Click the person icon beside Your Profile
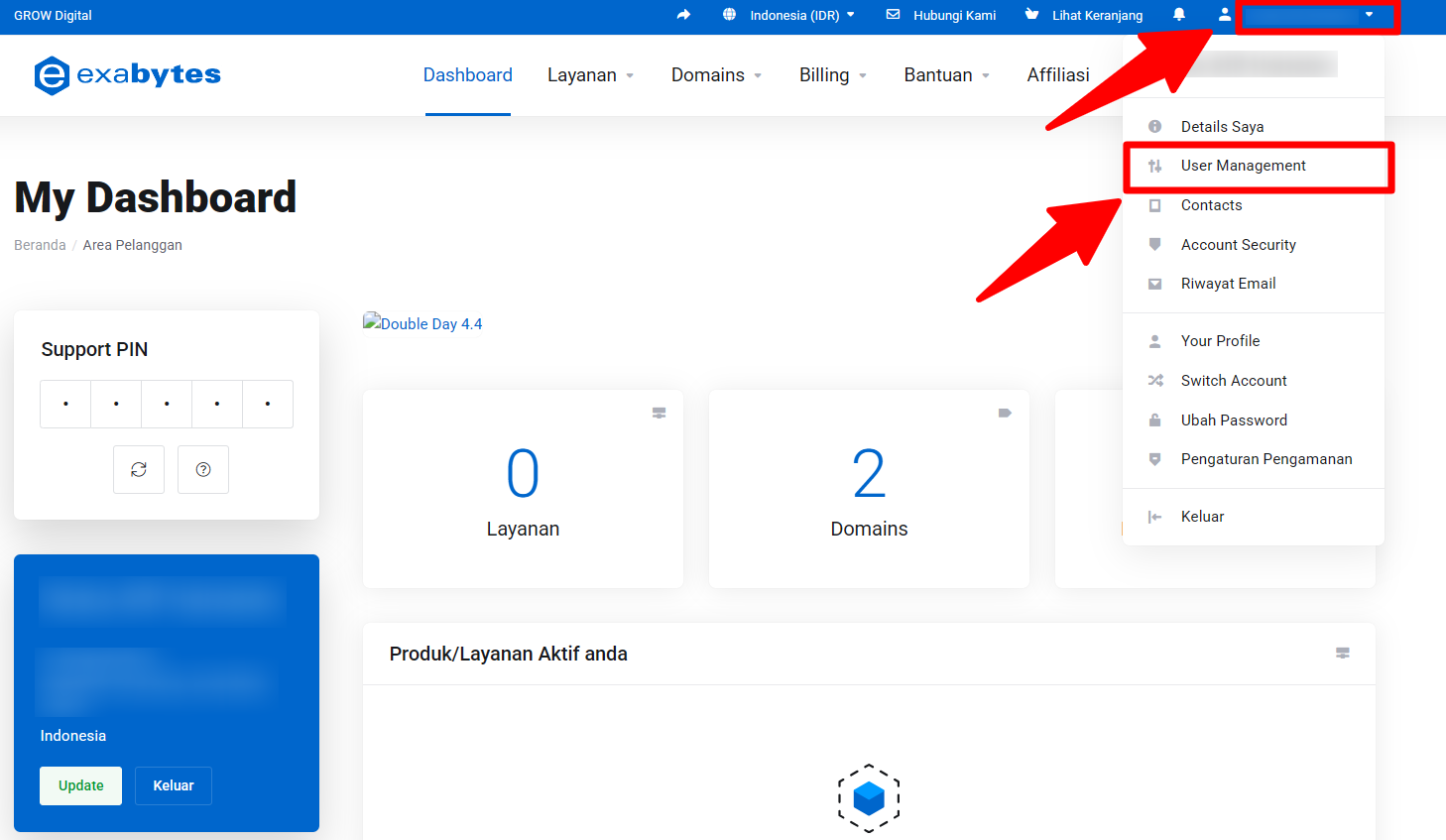 pyautogui.click(x=1154, y=341)
